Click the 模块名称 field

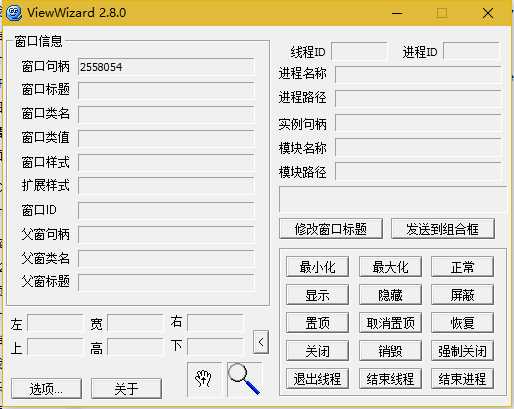418,147
